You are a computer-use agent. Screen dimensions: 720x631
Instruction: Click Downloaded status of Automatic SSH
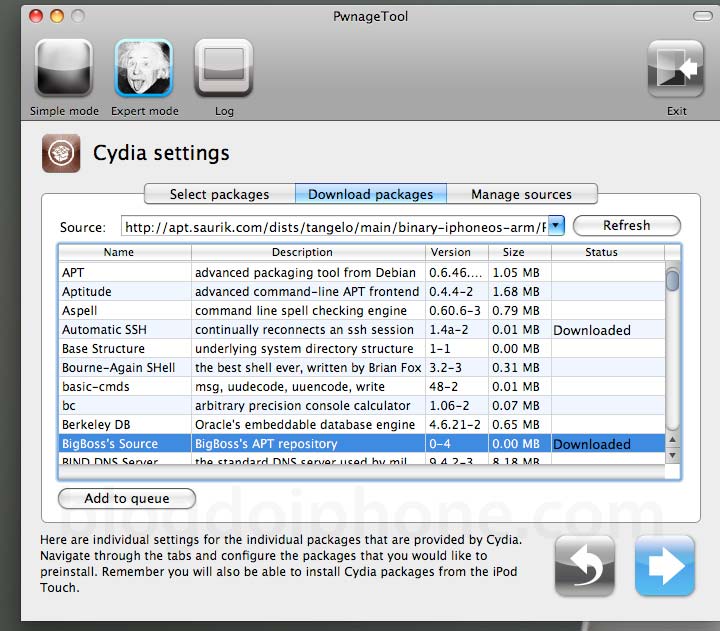[x=591, y=330]
